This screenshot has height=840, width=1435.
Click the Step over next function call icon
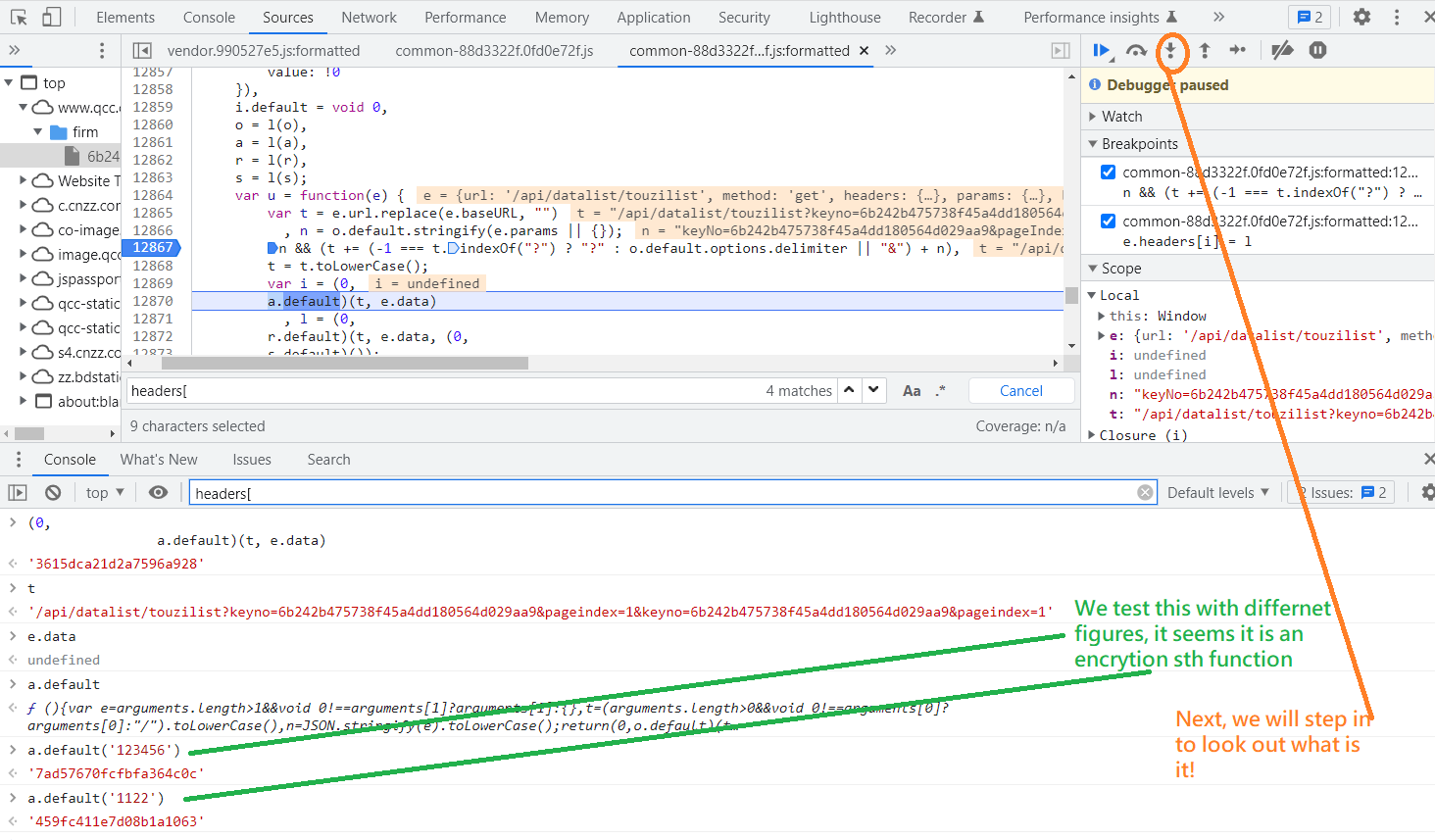pos(1137,50)
